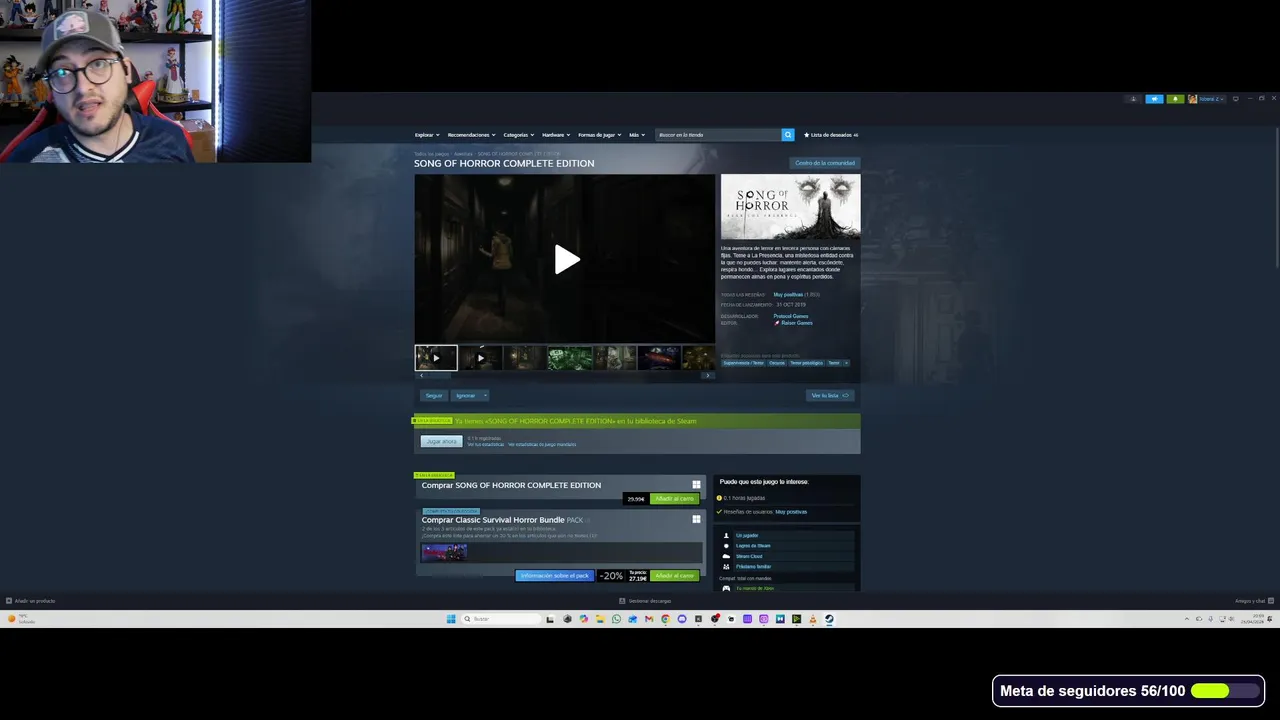Add Song of Horror Complete Edition to cart

pyautogui.click(x=674, y=498)
